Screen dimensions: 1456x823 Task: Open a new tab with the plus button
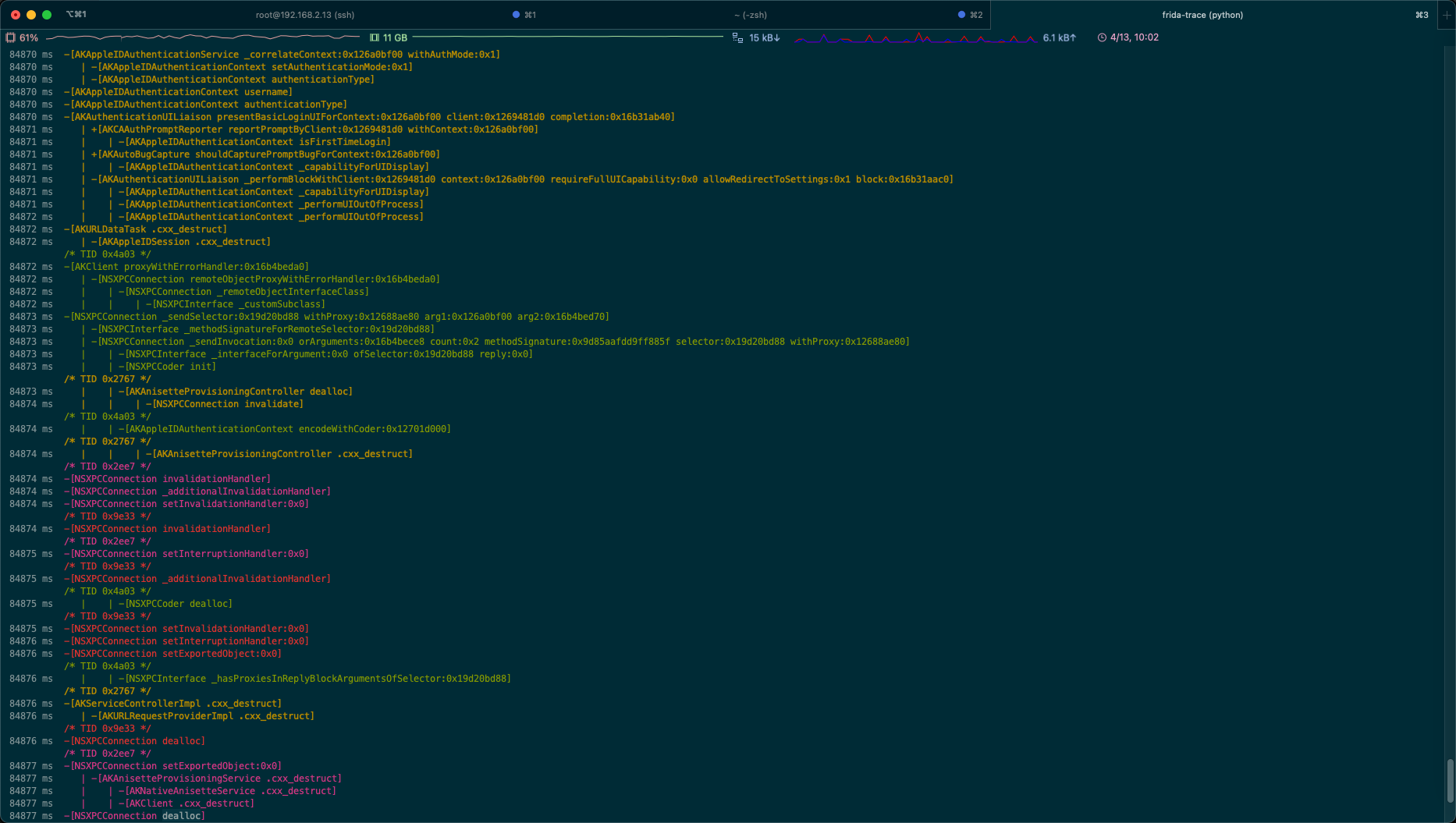(1446, 15)
